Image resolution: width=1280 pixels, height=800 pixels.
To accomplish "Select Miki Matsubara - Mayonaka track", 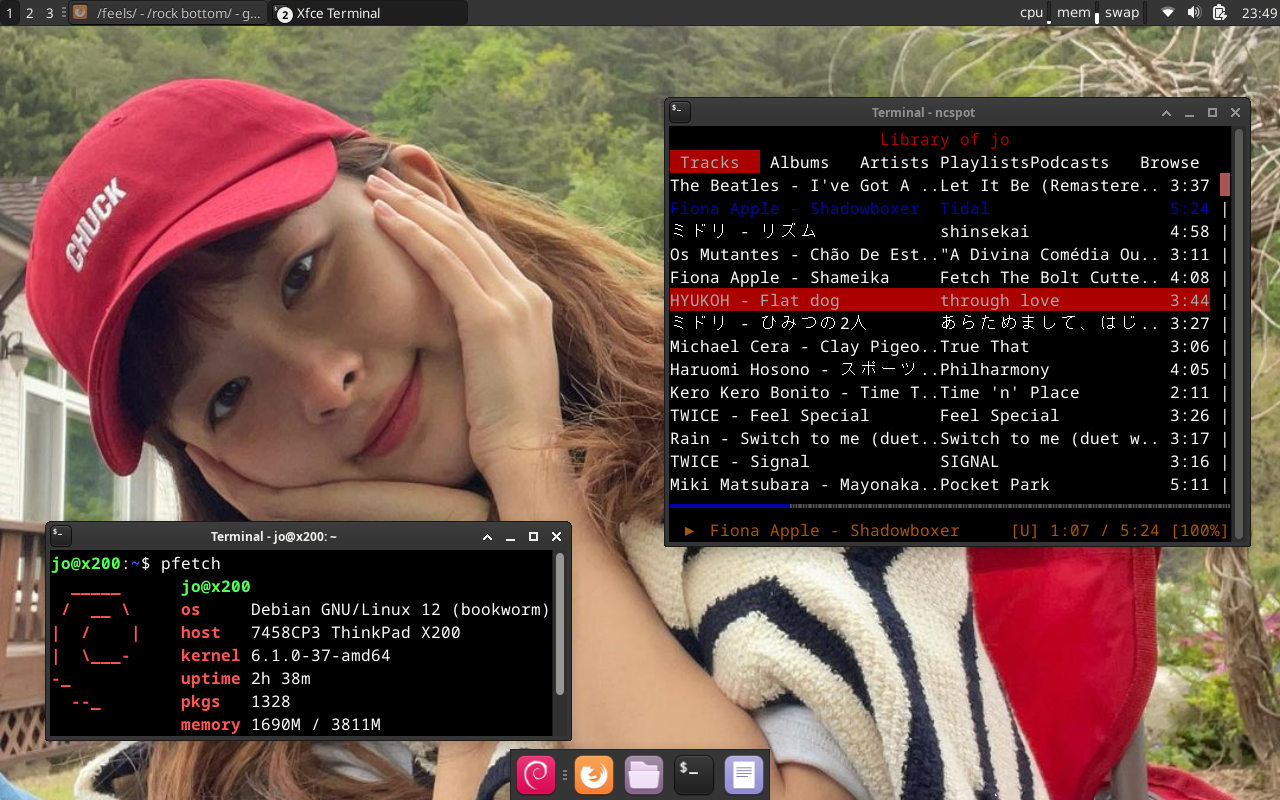I will point(940,484).
